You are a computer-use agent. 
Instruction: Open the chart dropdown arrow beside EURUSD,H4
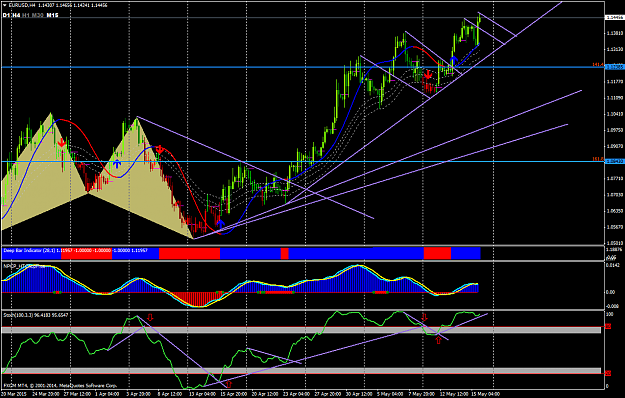pyautogui.click(x=4, y=5)
